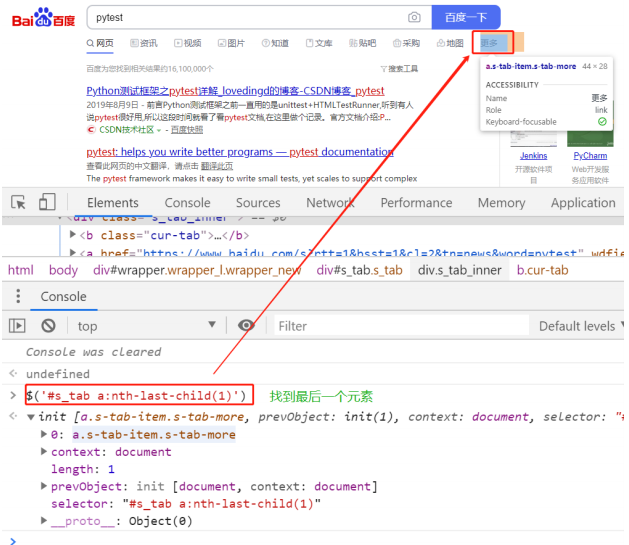
Task: Open DevTools Performance tab
Action: (416, 203)
